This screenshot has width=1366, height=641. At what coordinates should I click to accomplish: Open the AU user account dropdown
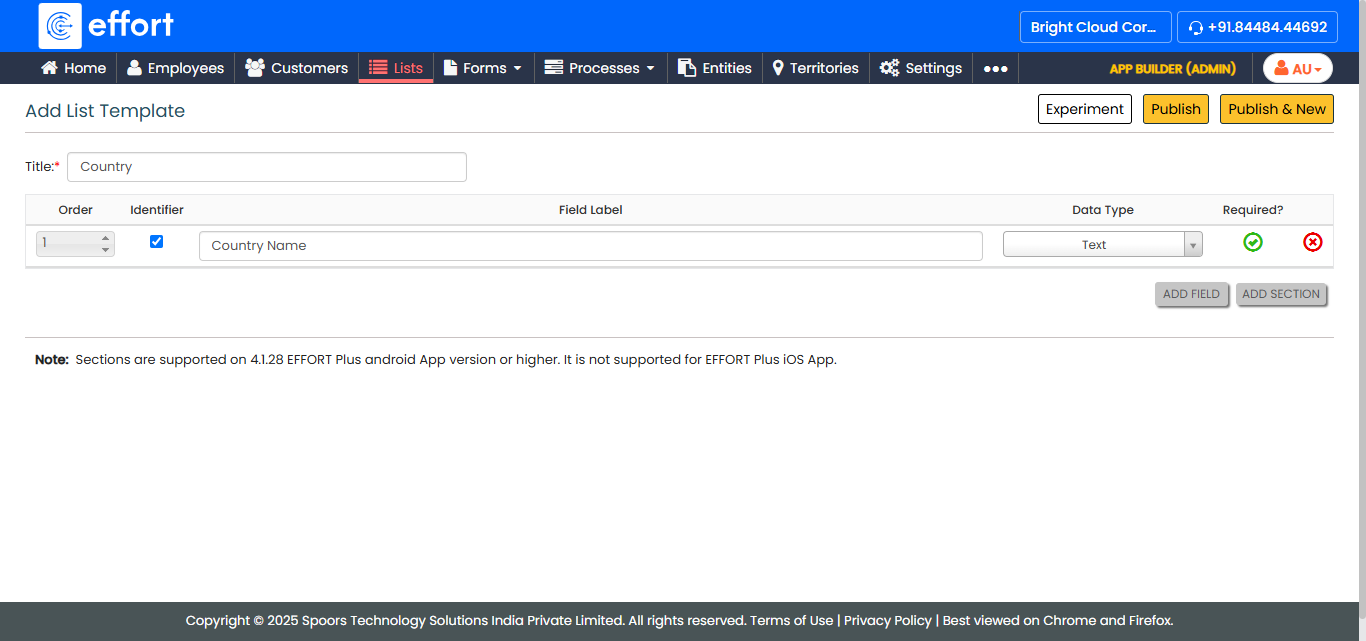coord(1297,68)
